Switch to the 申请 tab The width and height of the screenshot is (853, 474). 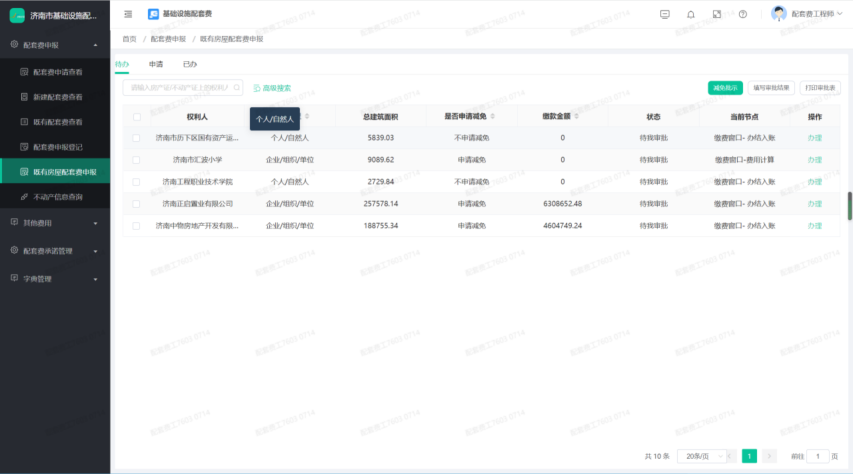pyautogui.click(x=156, y=64)
